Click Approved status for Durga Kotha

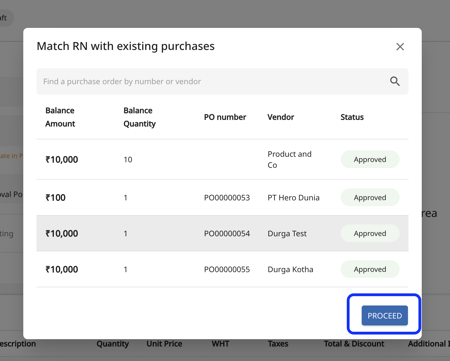[x=370, y=269]
